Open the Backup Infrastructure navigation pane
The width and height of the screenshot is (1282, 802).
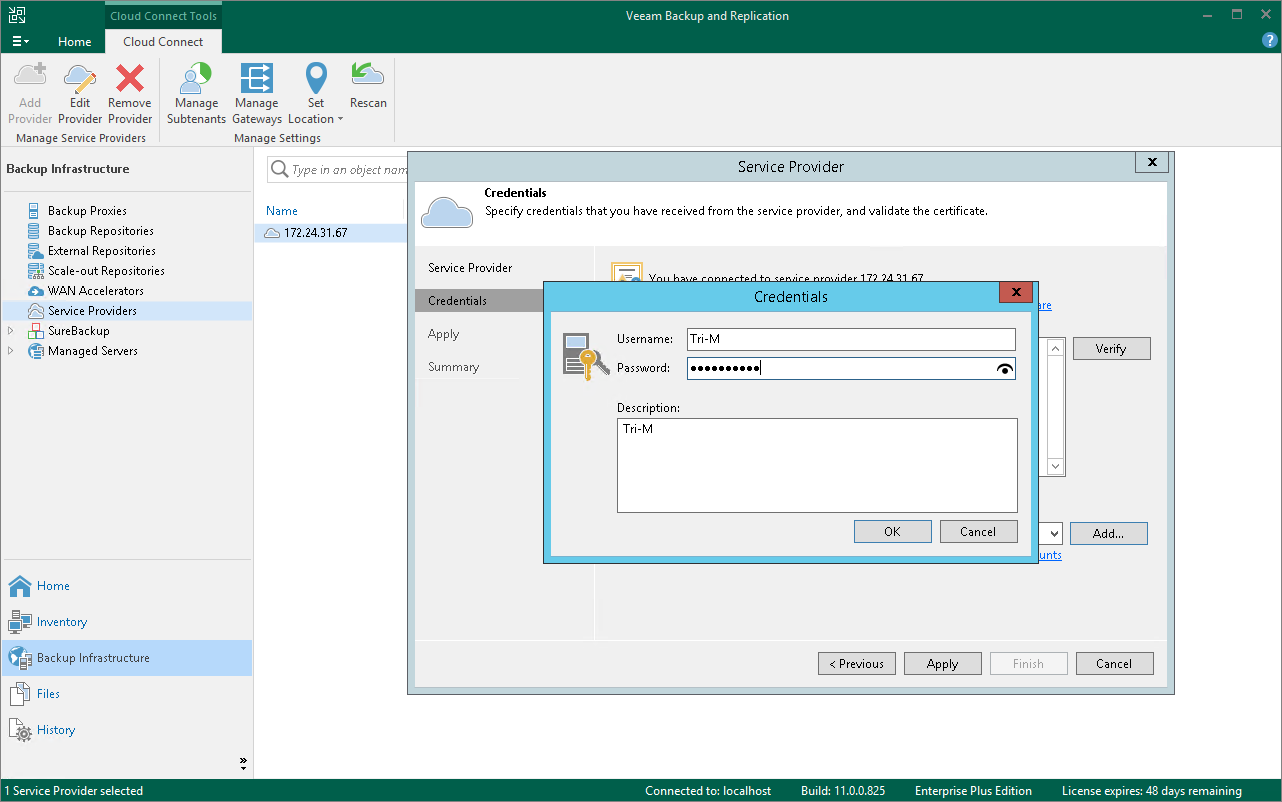point(127,658)
